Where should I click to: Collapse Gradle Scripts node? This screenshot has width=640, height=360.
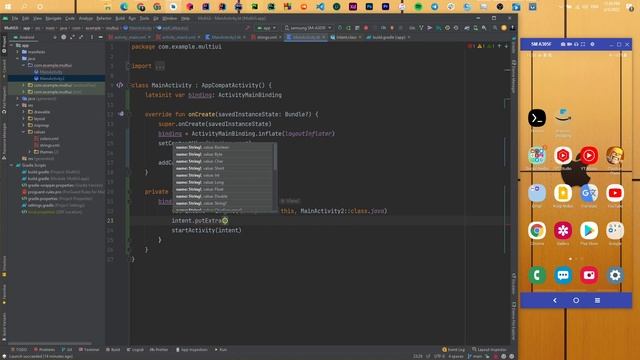(x=11, y=165)
